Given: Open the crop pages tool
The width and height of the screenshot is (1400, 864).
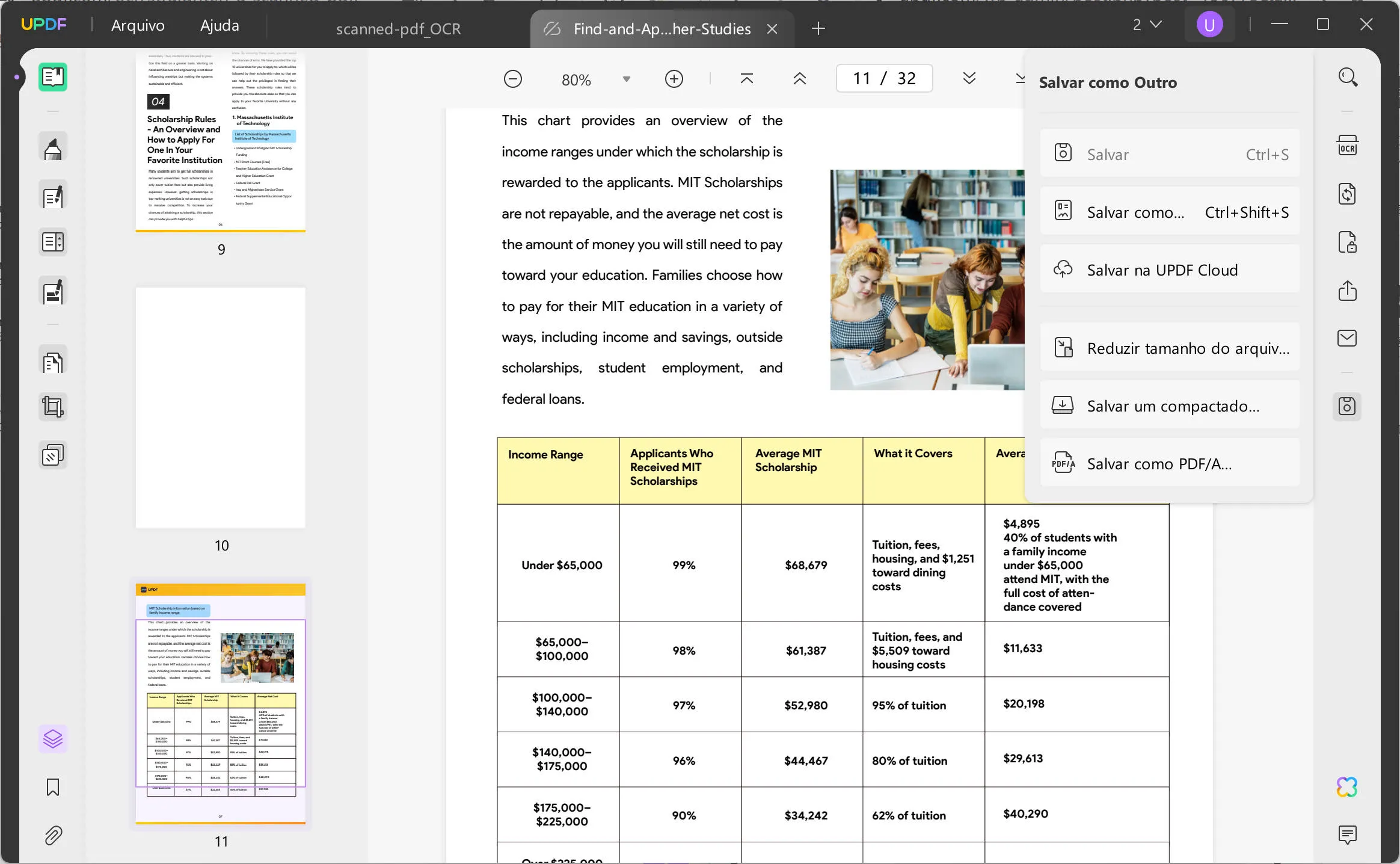Looking at the screenshot, I should [53, 406].
